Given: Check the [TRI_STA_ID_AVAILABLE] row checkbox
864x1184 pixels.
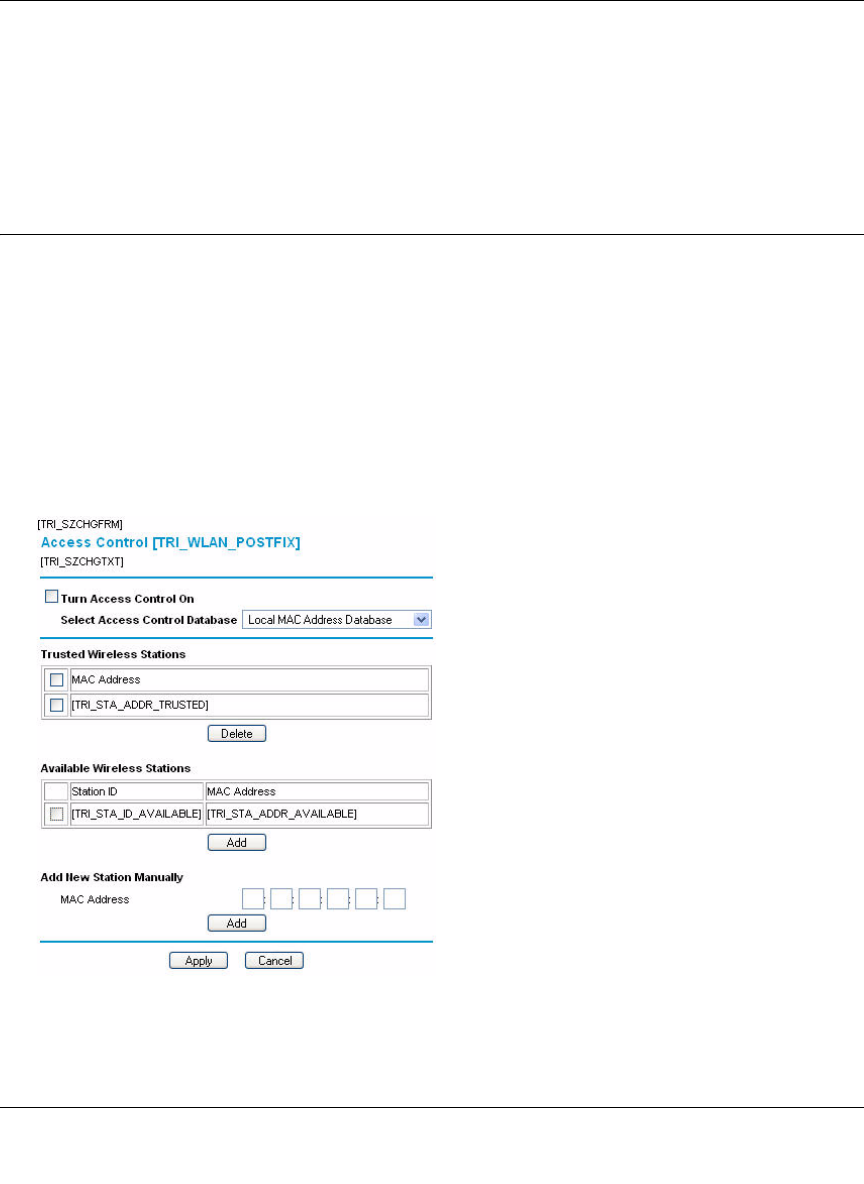Looking at the screenshot, I should click(57, 814).
